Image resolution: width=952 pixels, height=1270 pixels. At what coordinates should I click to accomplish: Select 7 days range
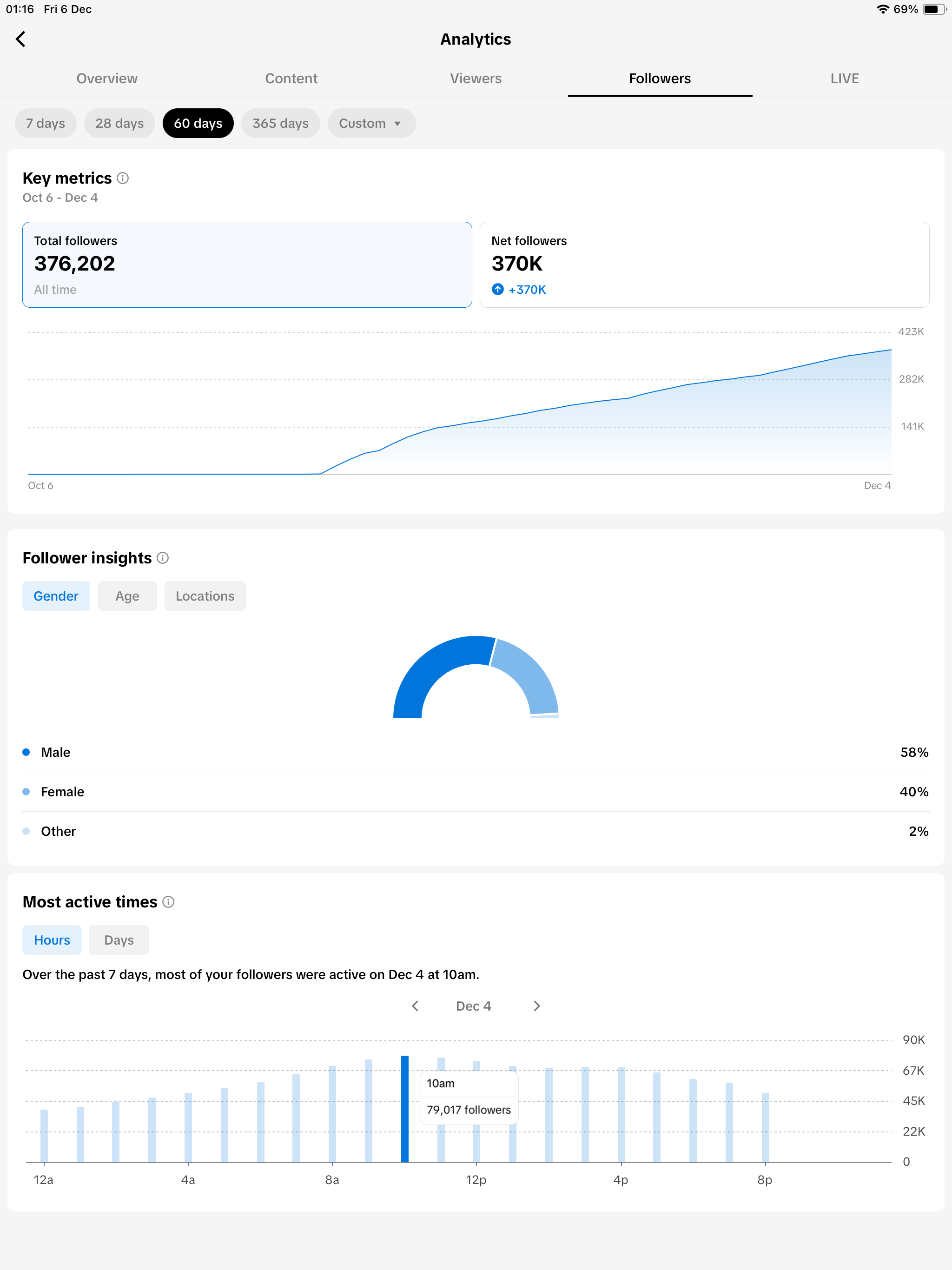point(46,124)
